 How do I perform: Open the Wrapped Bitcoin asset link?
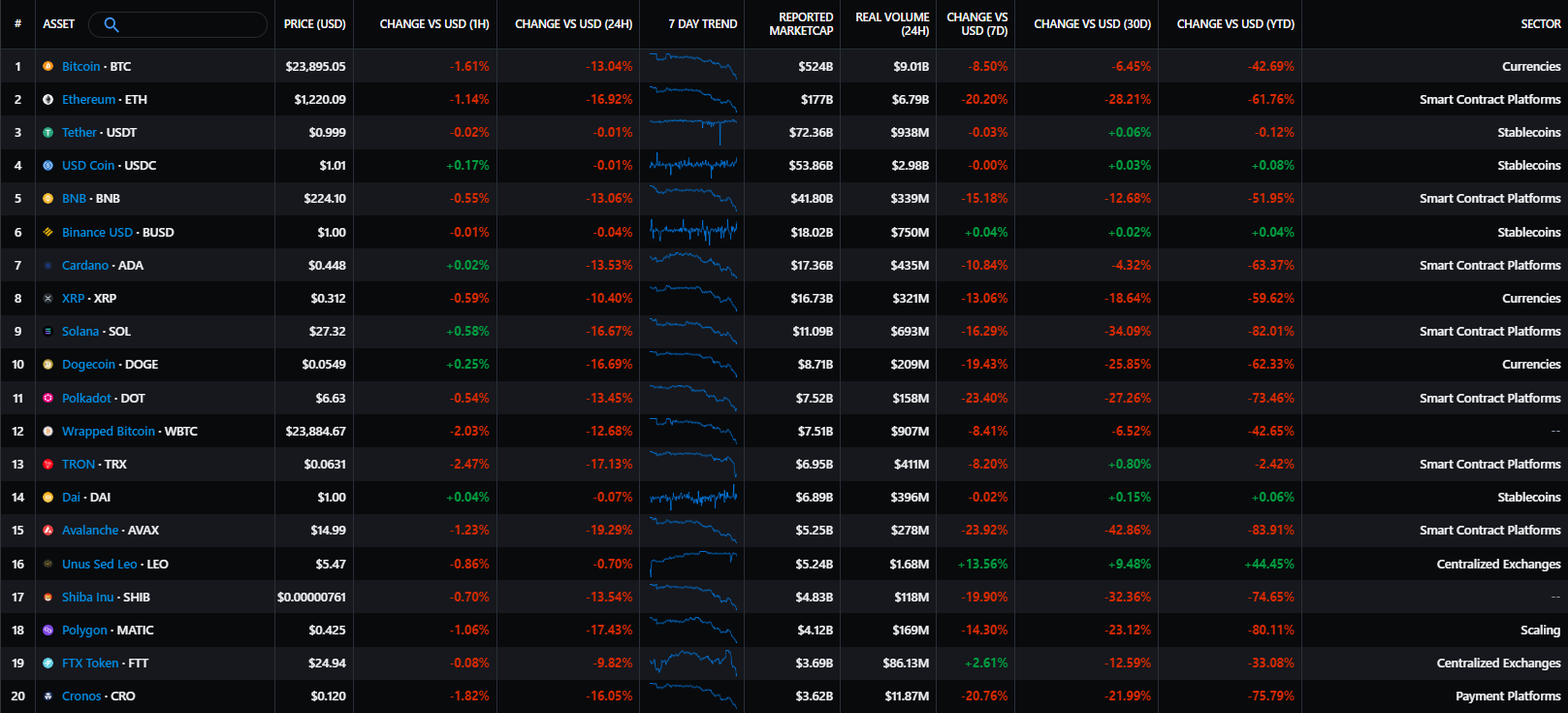coord(109,432)
